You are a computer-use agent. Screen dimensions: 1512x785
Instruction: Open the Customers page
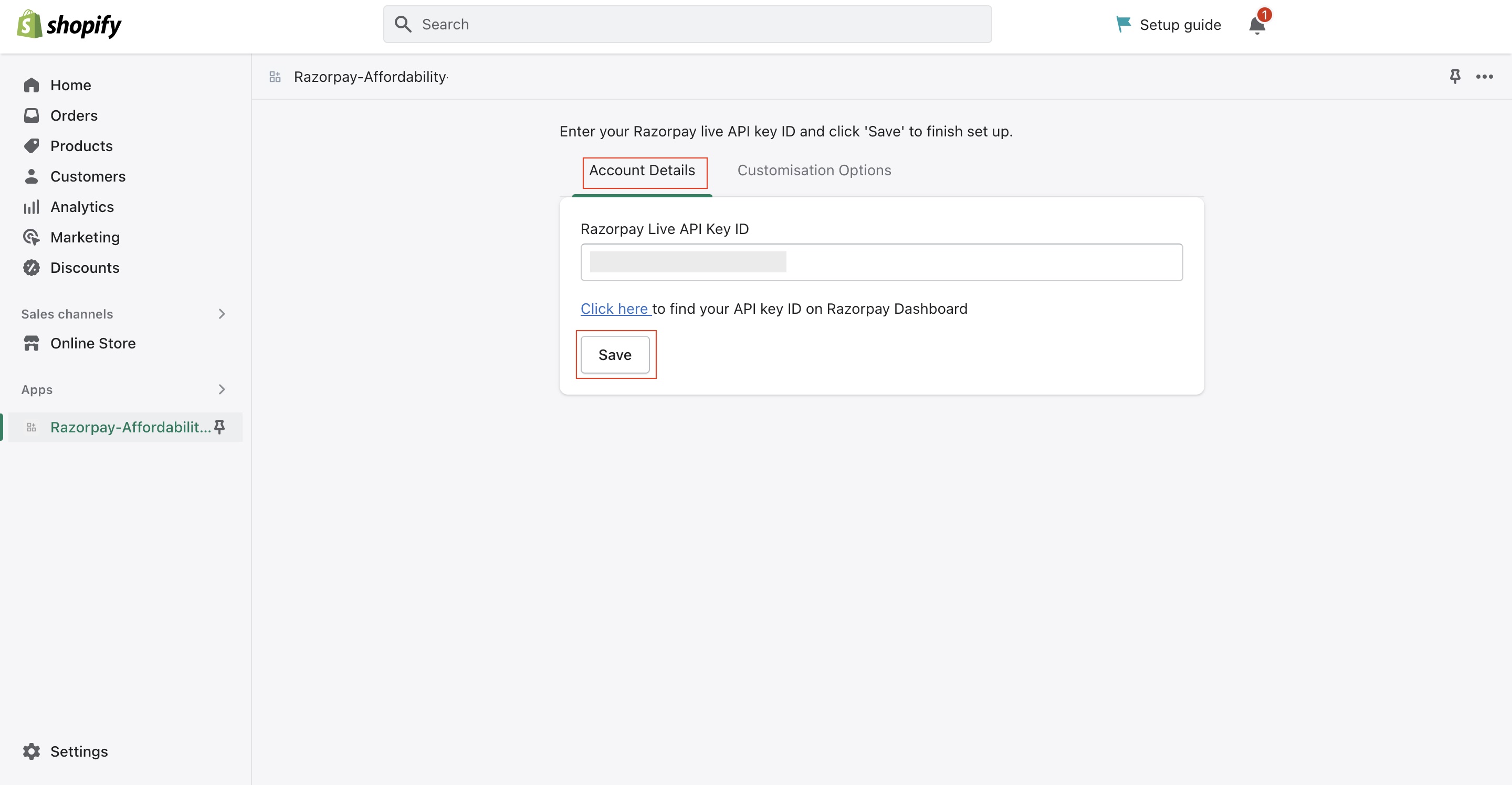point(88,177)
